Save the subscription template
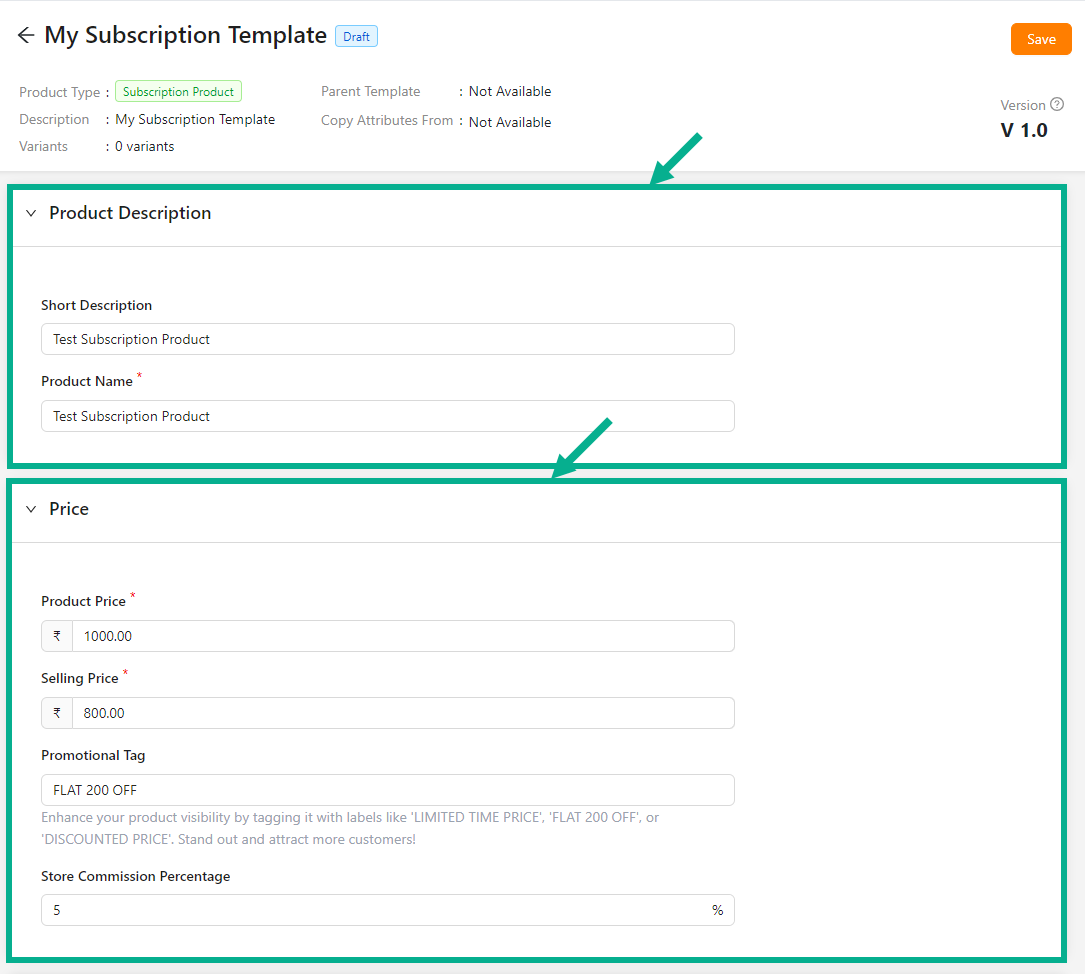1085x974 pixels. [1041, 39]
